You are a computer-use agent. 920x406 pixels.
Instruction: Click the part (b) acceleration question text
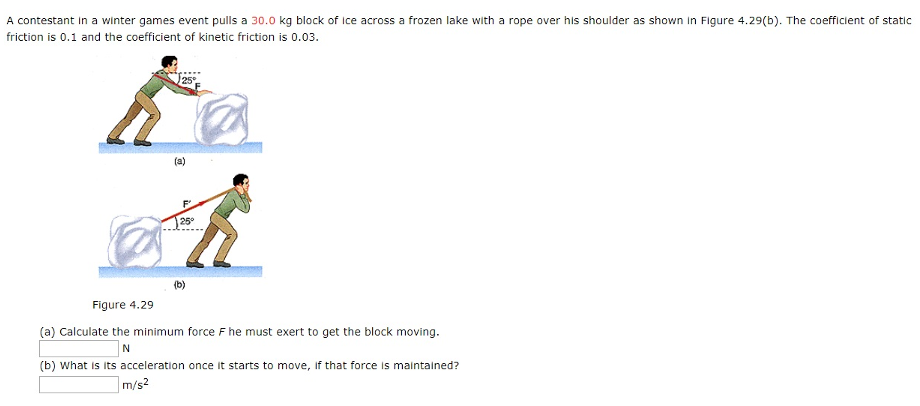pyautogui.click(x=249, y=366)
